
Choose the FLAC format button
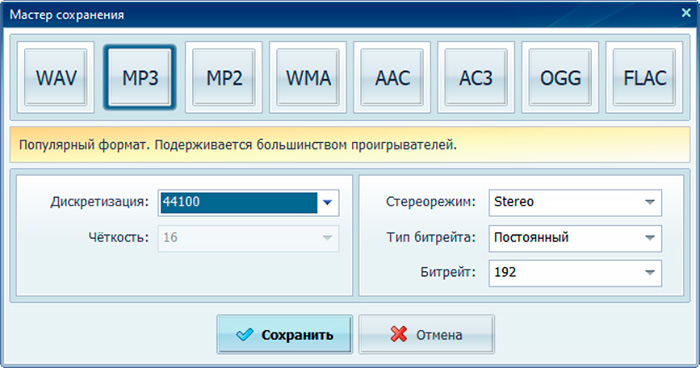pyautogui.click(x=644, y=77)
